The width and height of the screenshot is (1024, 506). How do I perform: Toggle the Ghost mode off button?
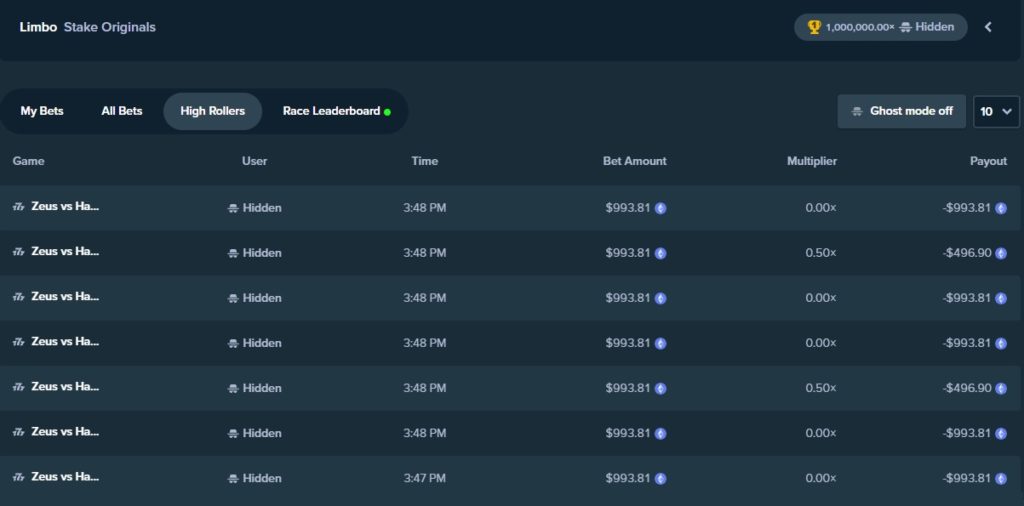point(901,112)
